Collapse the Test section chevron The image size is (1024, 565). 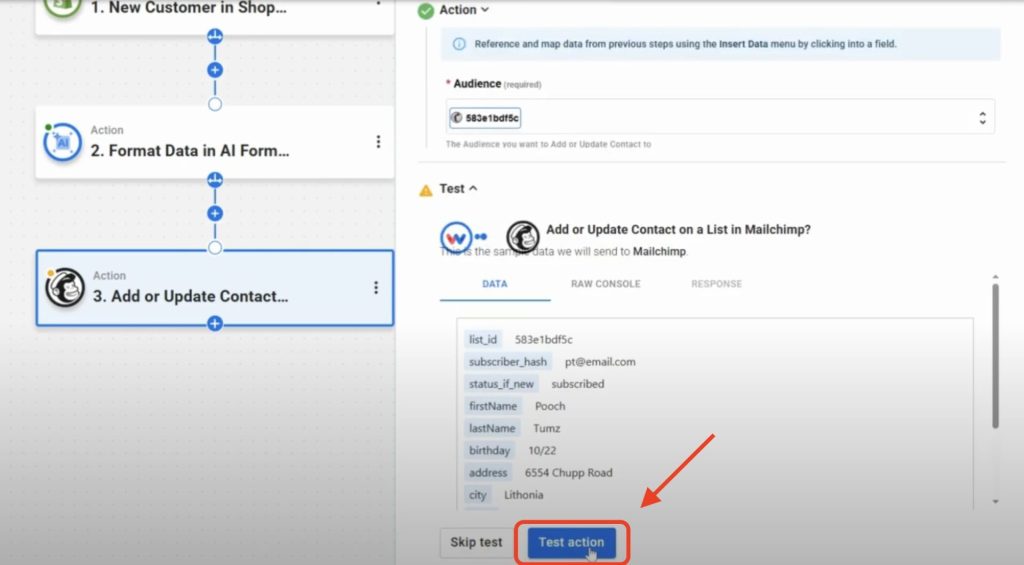(473, 188)
